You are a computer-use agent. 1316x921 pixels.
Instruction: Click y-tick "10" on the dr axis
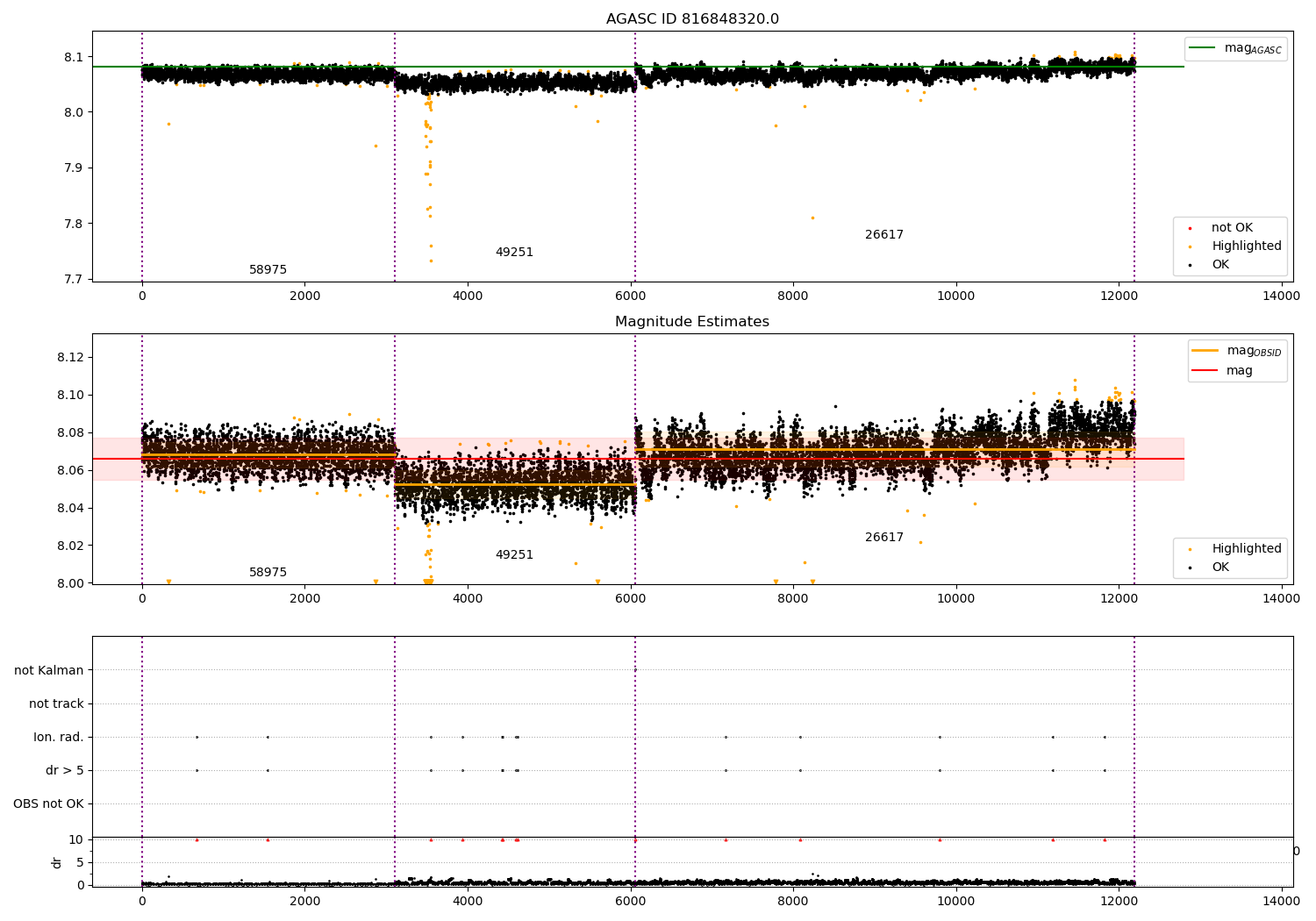point(76,840)
